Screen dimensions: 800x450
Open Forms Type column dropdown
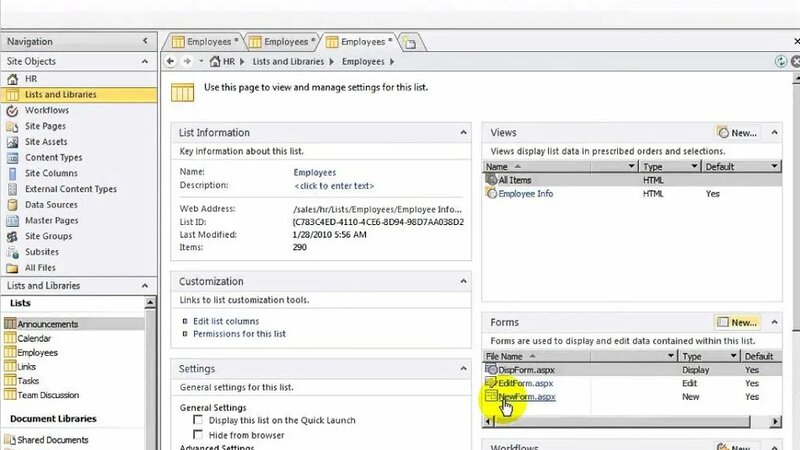pos(734,356)
